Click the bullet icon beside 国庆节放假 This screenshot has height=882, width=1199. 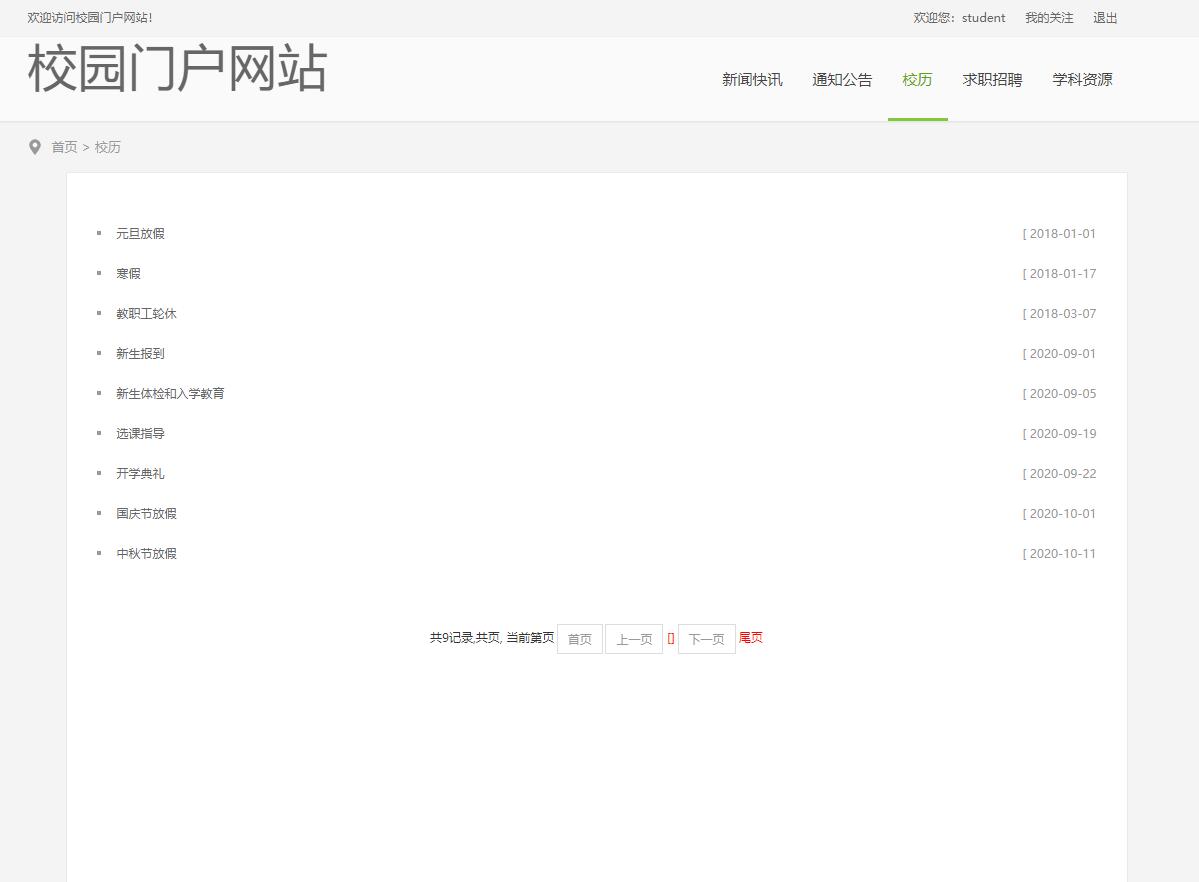pos(98,513)
